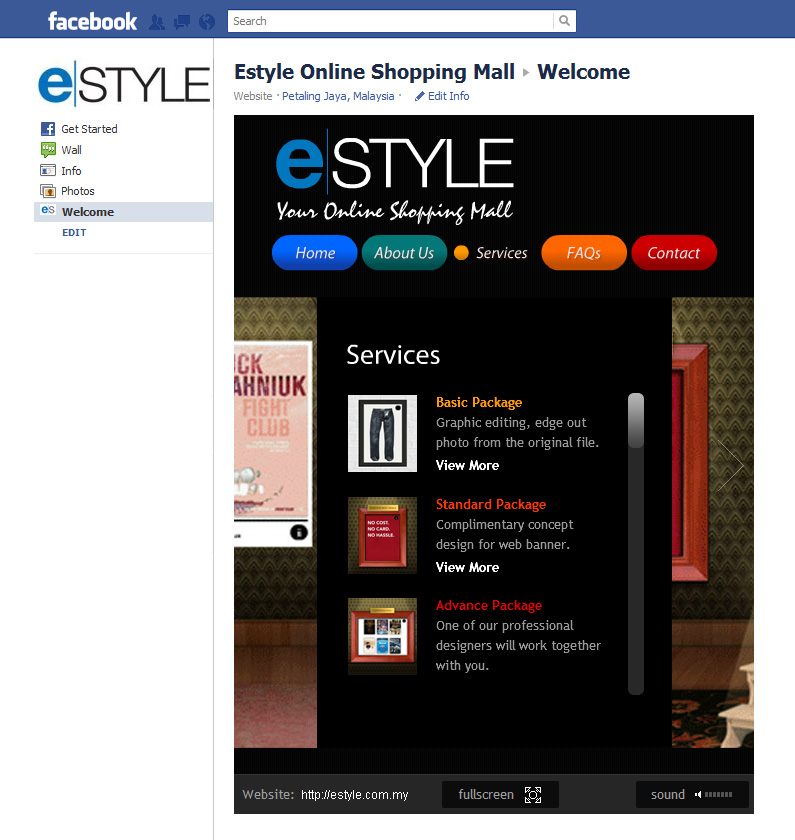
Task: Click the right arrow to next slide
Action: [735, 465]
